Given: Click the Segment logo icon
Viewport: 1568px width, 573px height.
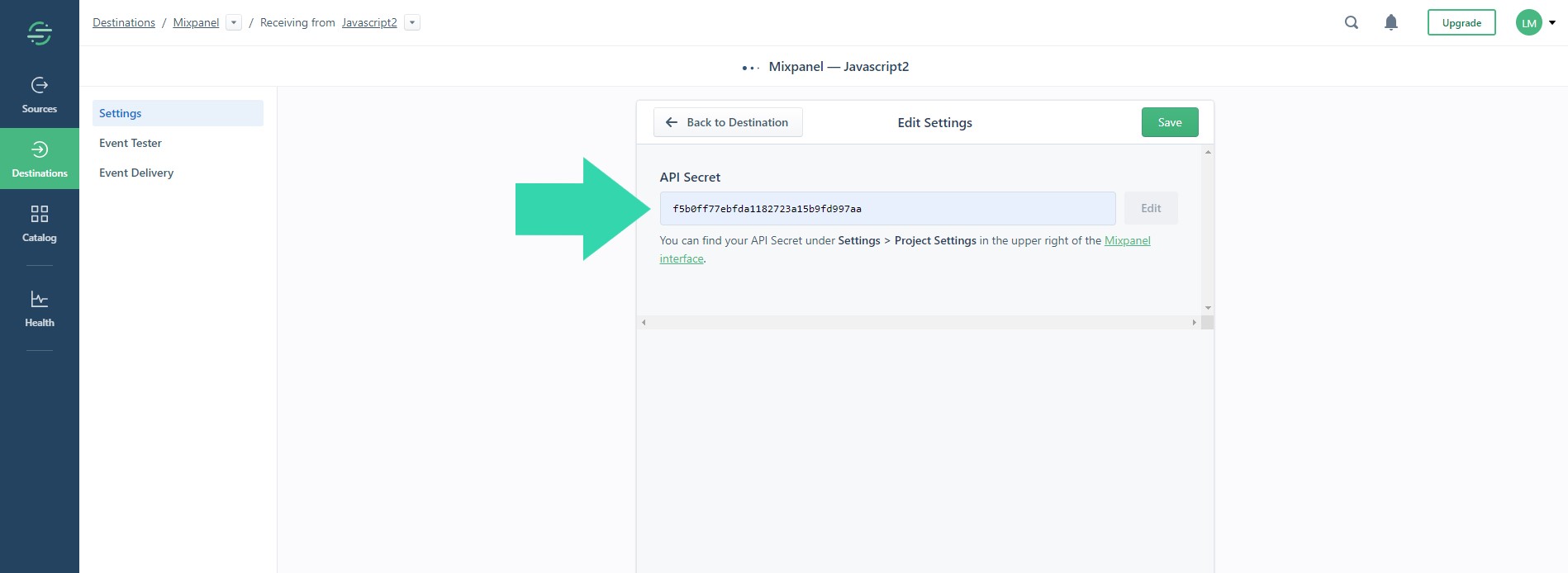Looking at the screenshot, I should click(x=39, y=33).
